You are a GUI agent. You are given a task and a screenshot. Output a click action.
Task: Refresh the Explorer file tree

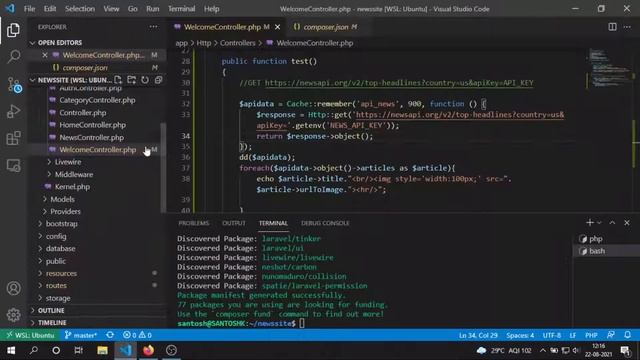tap(145, 80)
